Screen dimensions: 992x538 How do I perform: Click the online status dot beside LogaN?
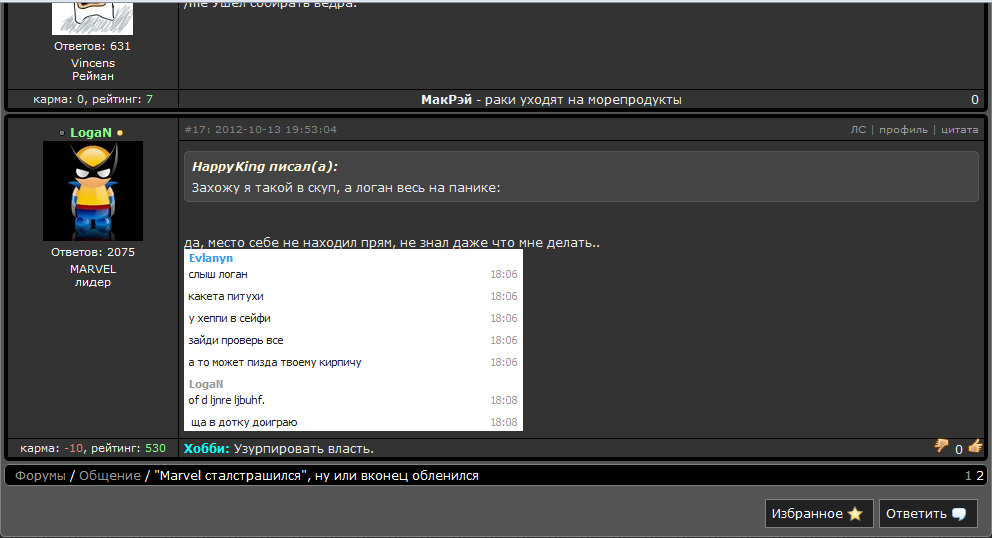click(120, 133)
